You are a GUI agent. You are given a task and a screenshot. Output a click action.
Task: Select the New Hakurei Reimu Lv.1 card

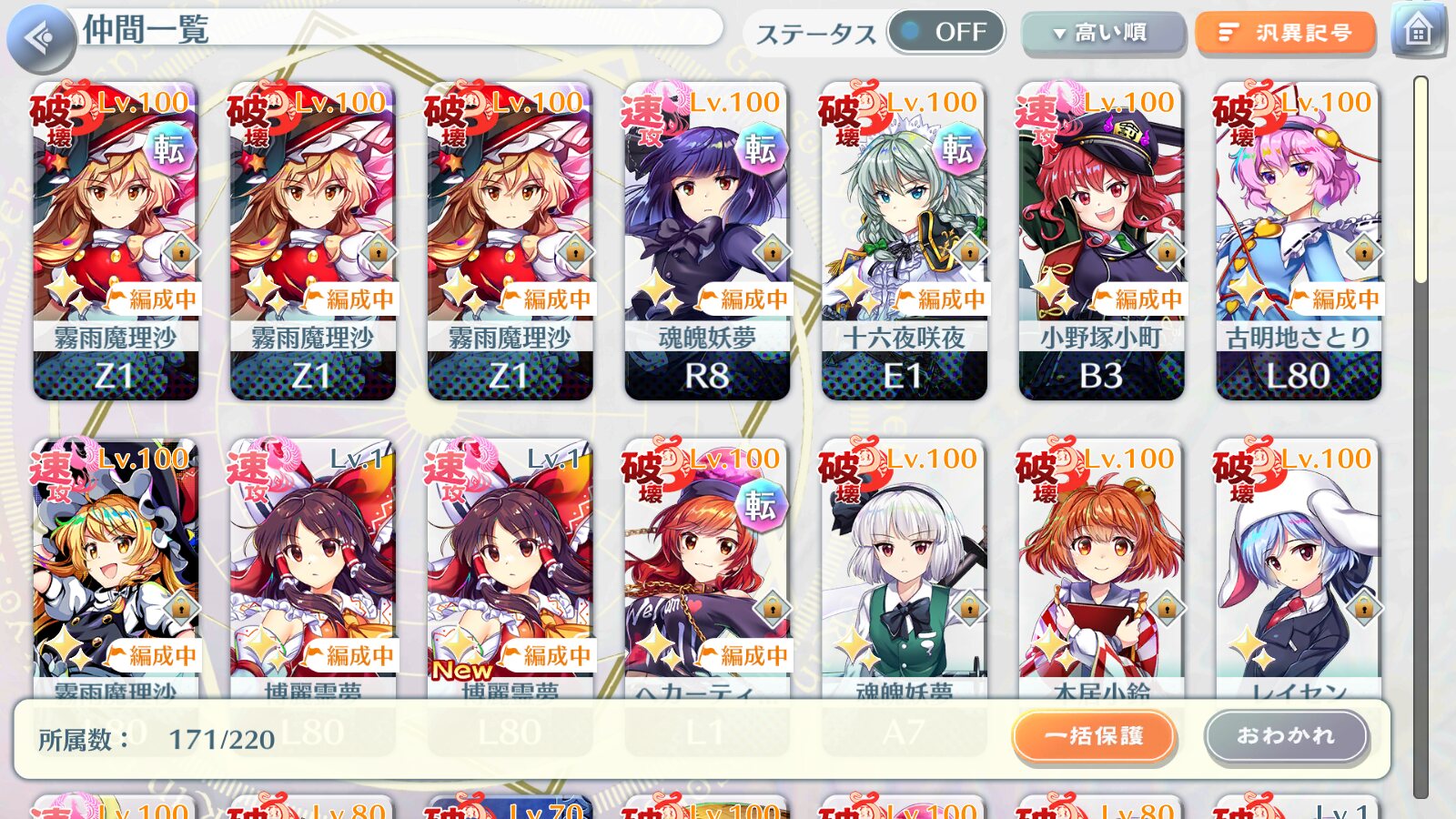click(x=510, y=569)
